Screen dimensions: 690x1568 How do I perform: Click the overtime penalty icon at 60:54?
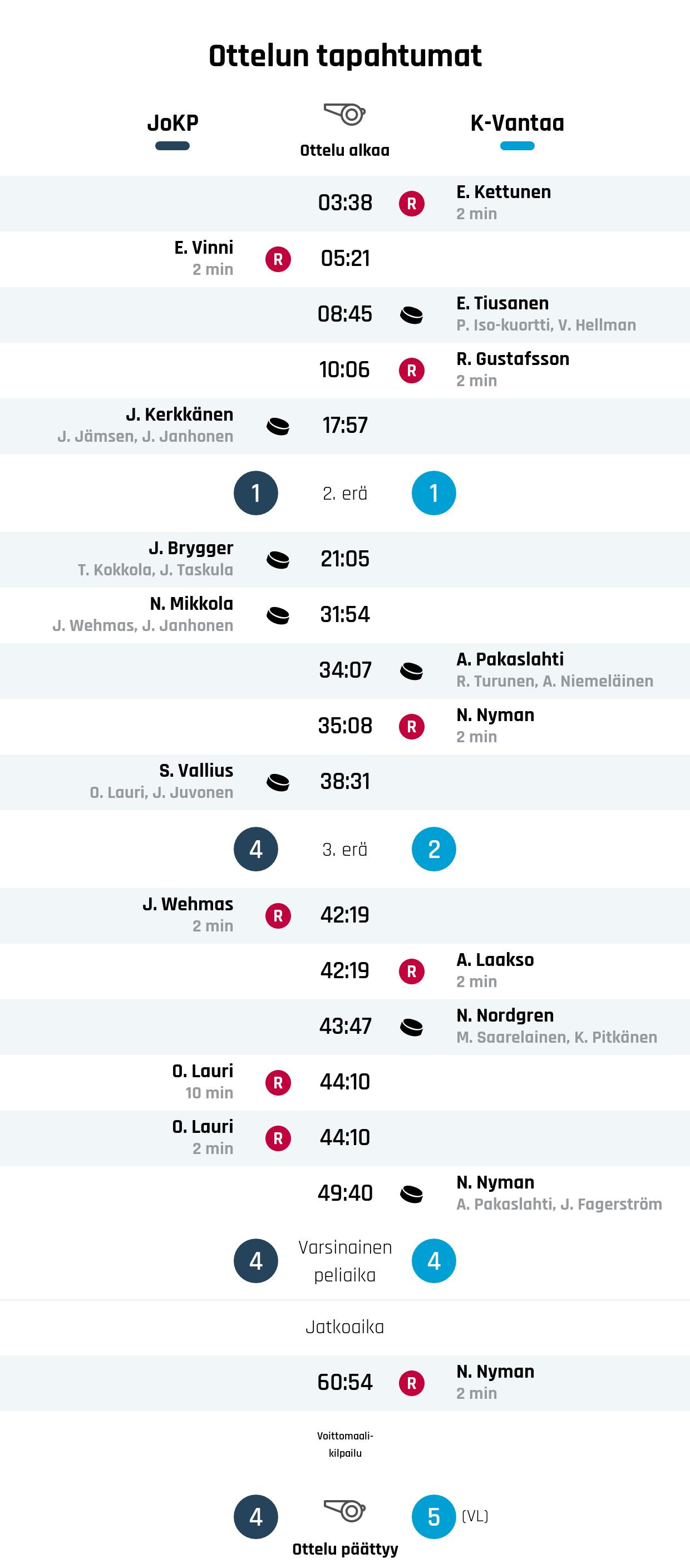tap(411, 1383)
